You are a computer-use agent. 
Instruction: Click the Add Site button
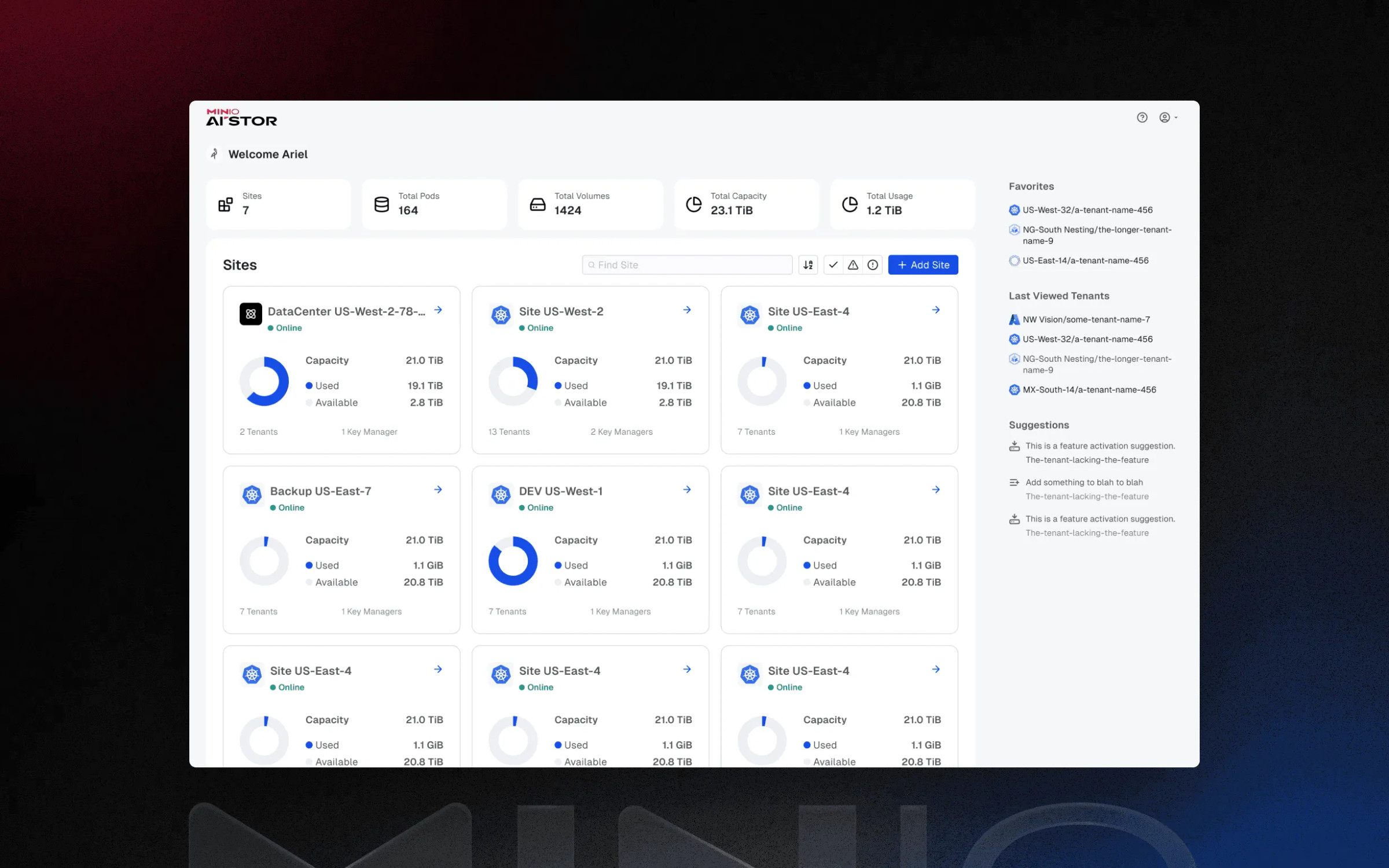(923, 265)
